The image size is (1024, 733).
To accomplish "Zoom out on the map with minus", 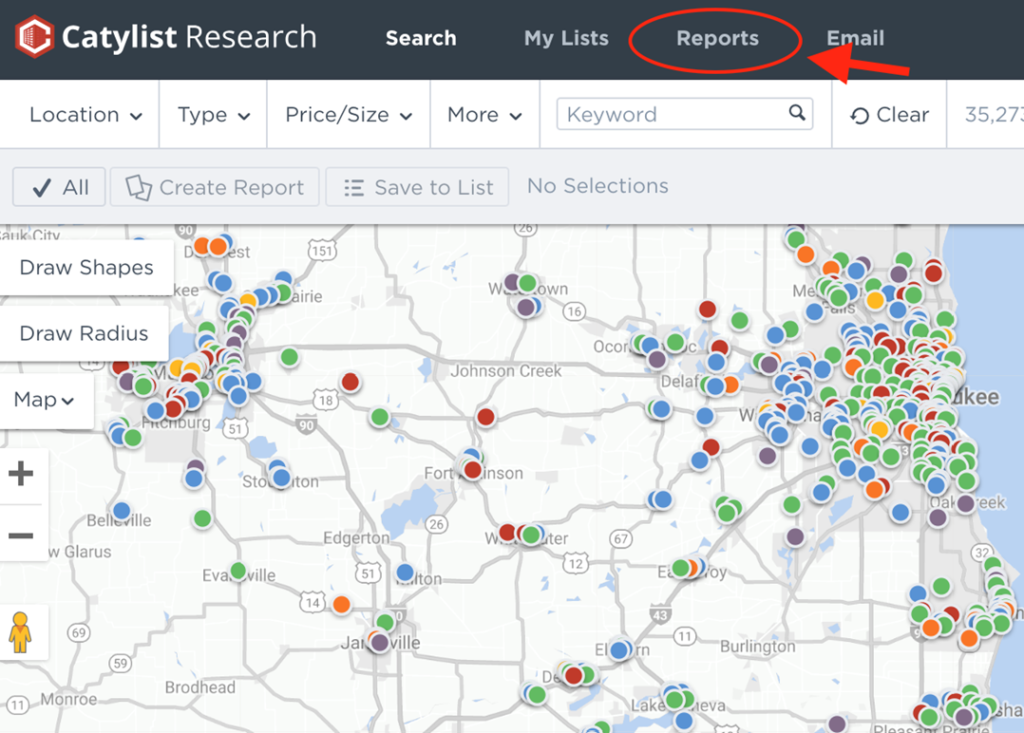I will (x=21, y=536).
